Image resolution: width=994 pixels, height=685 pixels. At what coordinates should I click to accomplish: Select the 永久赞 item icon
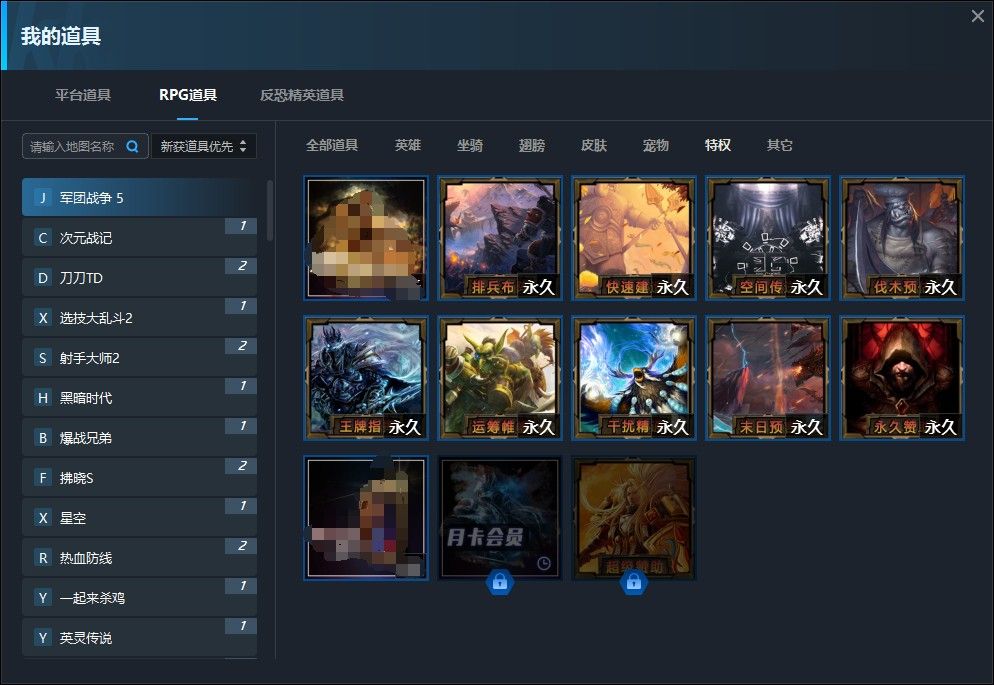click(x=902, y=378)
